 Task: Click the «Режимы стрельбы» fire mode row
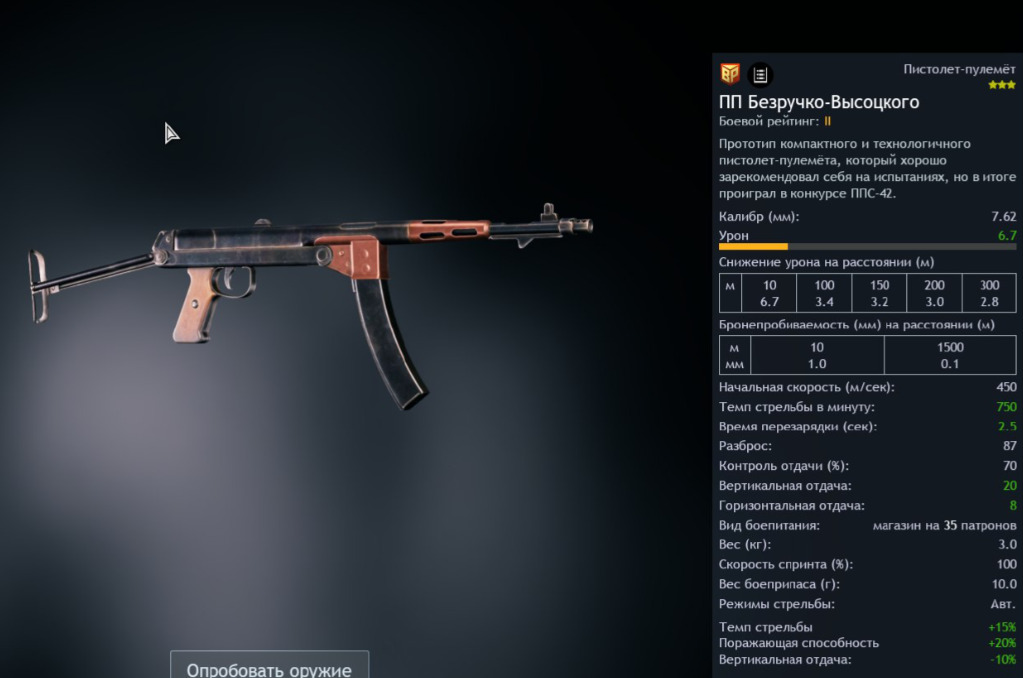tap(867, 604)
